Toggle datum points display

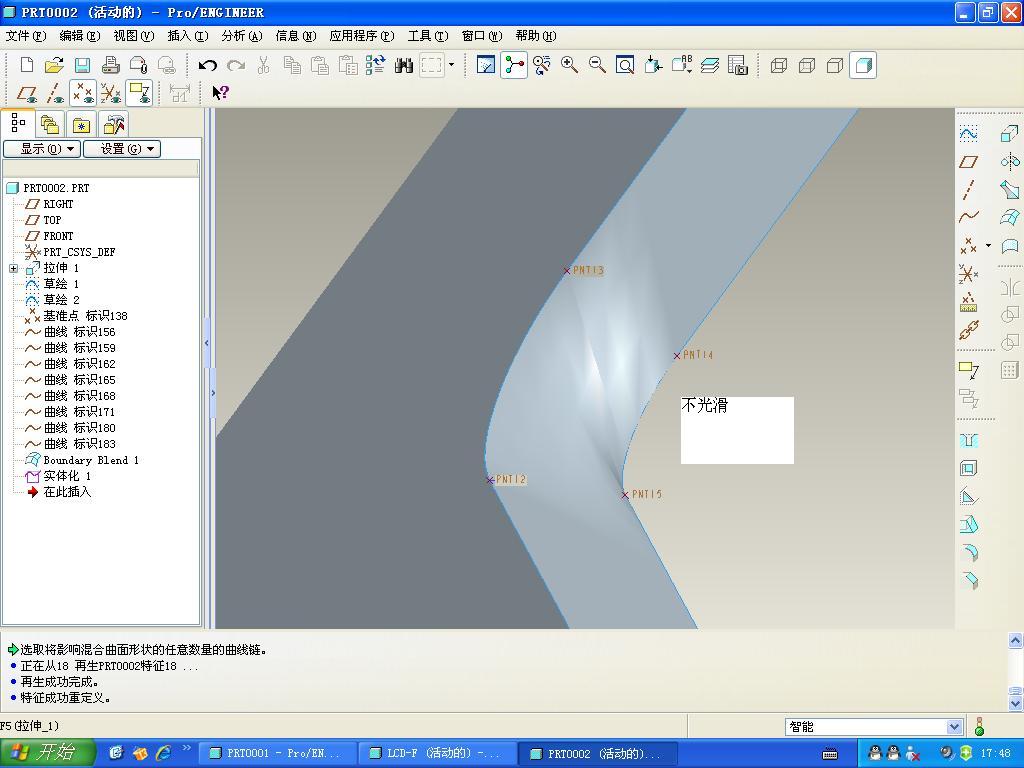point(83,93)
